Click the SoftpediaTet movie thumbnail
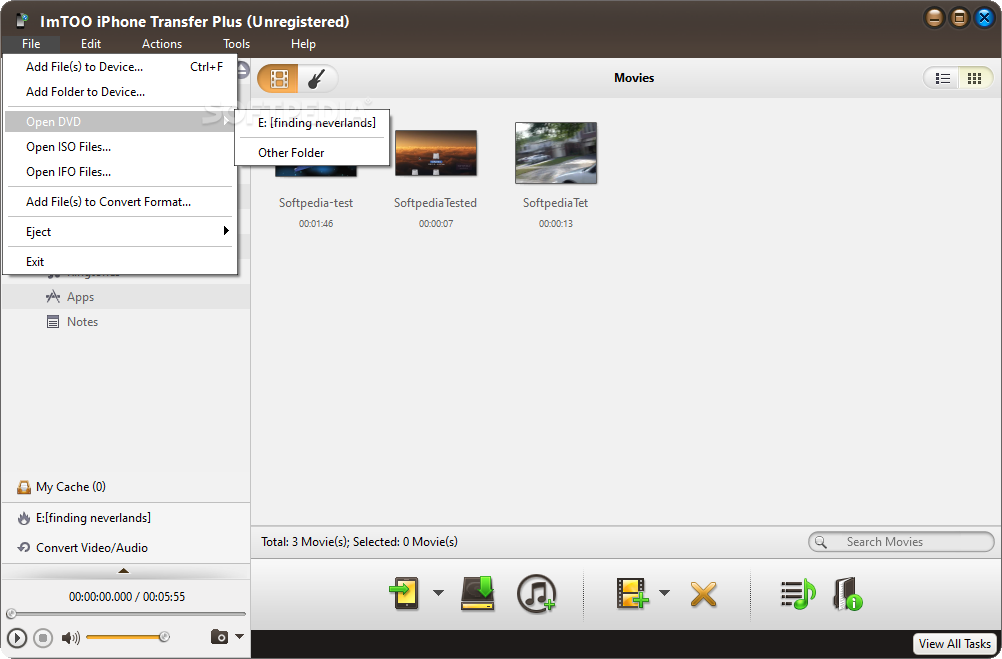Screen dimensions: 1002x659 pos(556,153)
